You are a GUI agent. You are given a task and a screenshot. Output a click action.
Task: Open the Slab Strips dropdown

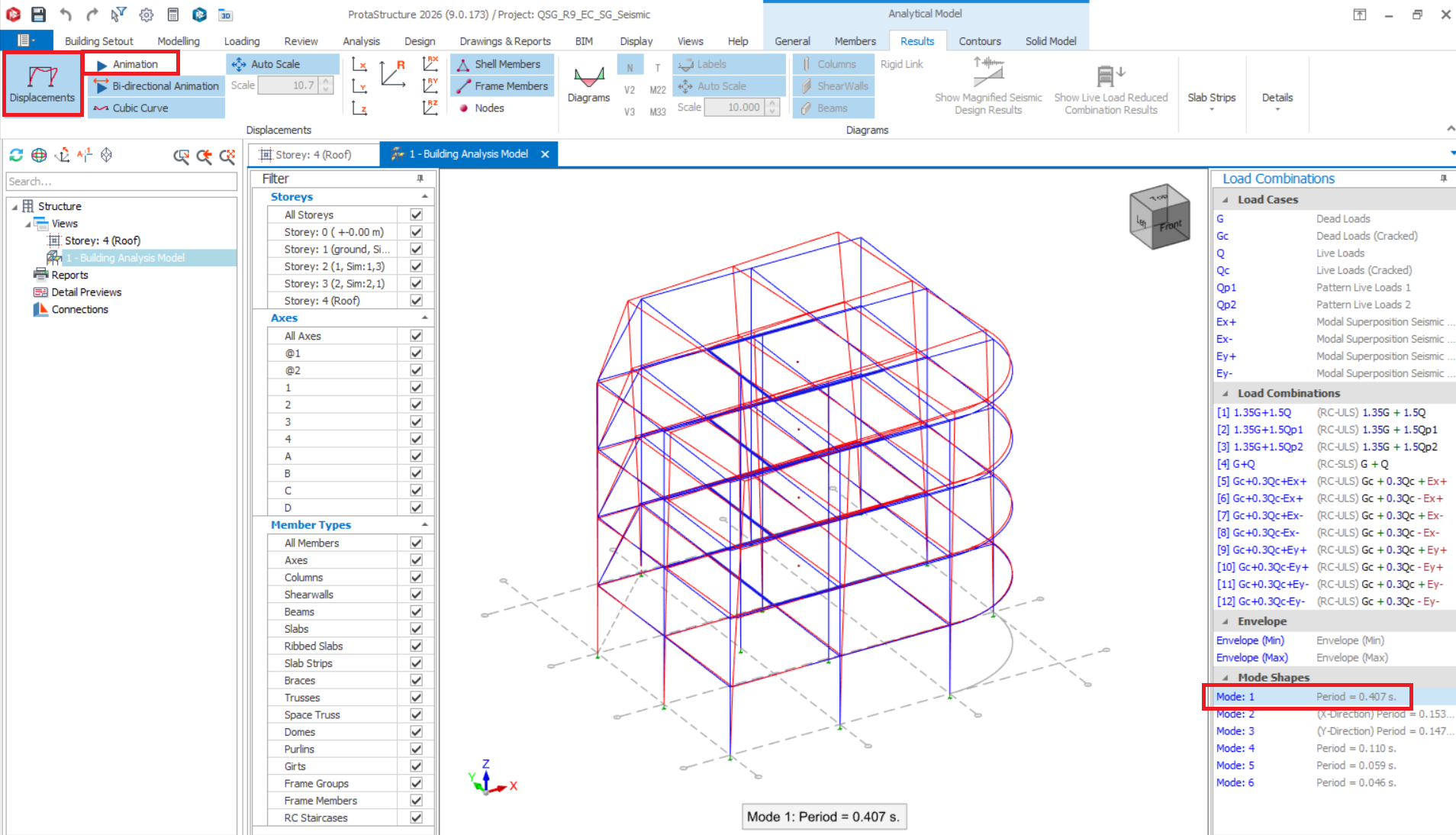[x=1211, y=102]
